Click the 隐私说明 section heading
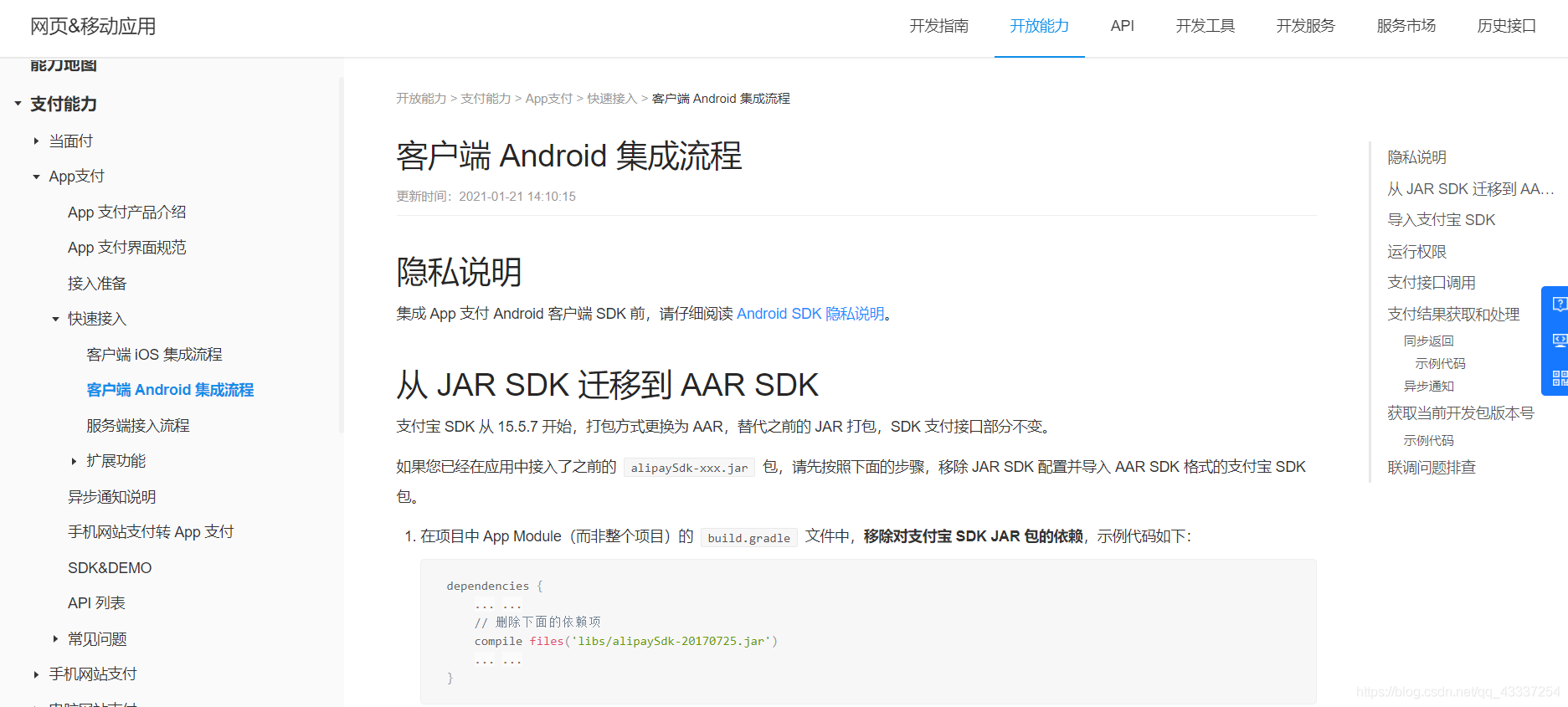Viewport: 1568px width, 707px height. (459, 272)
